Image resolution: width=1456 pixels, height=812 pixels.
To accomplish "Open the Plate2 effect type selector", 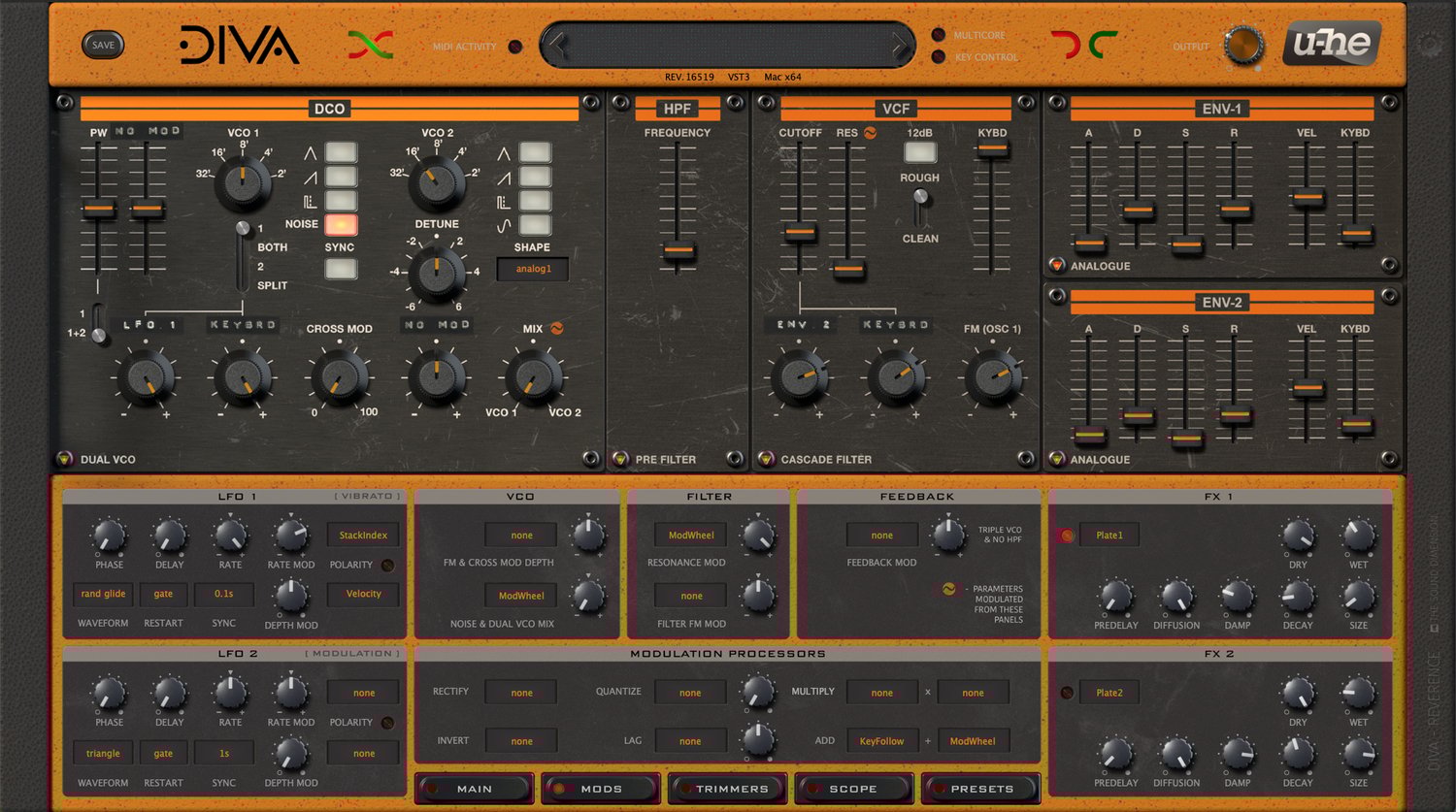I will point(1109,693).
